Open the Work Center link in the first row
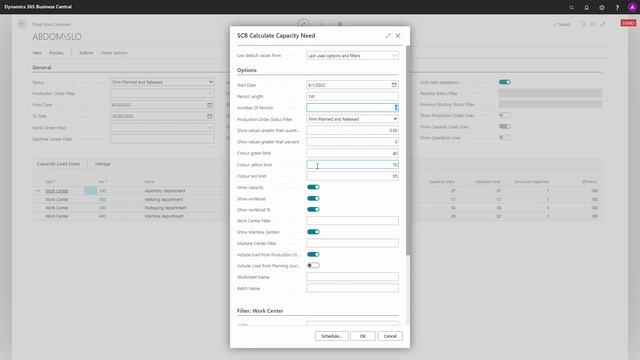Image resolution: width=640 pixels, height=360 pixels. click(x=57, y=191)
